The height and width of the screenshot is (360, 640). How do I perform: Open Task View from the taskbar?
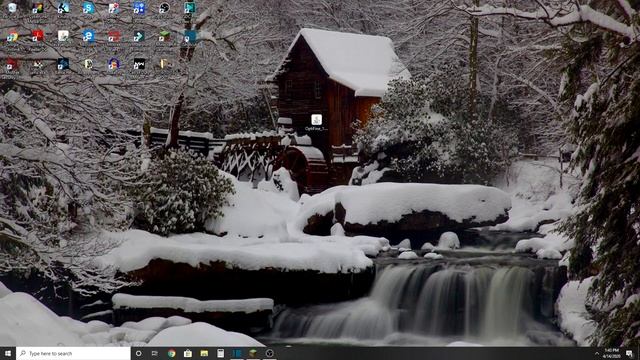(x=155, y=353)
